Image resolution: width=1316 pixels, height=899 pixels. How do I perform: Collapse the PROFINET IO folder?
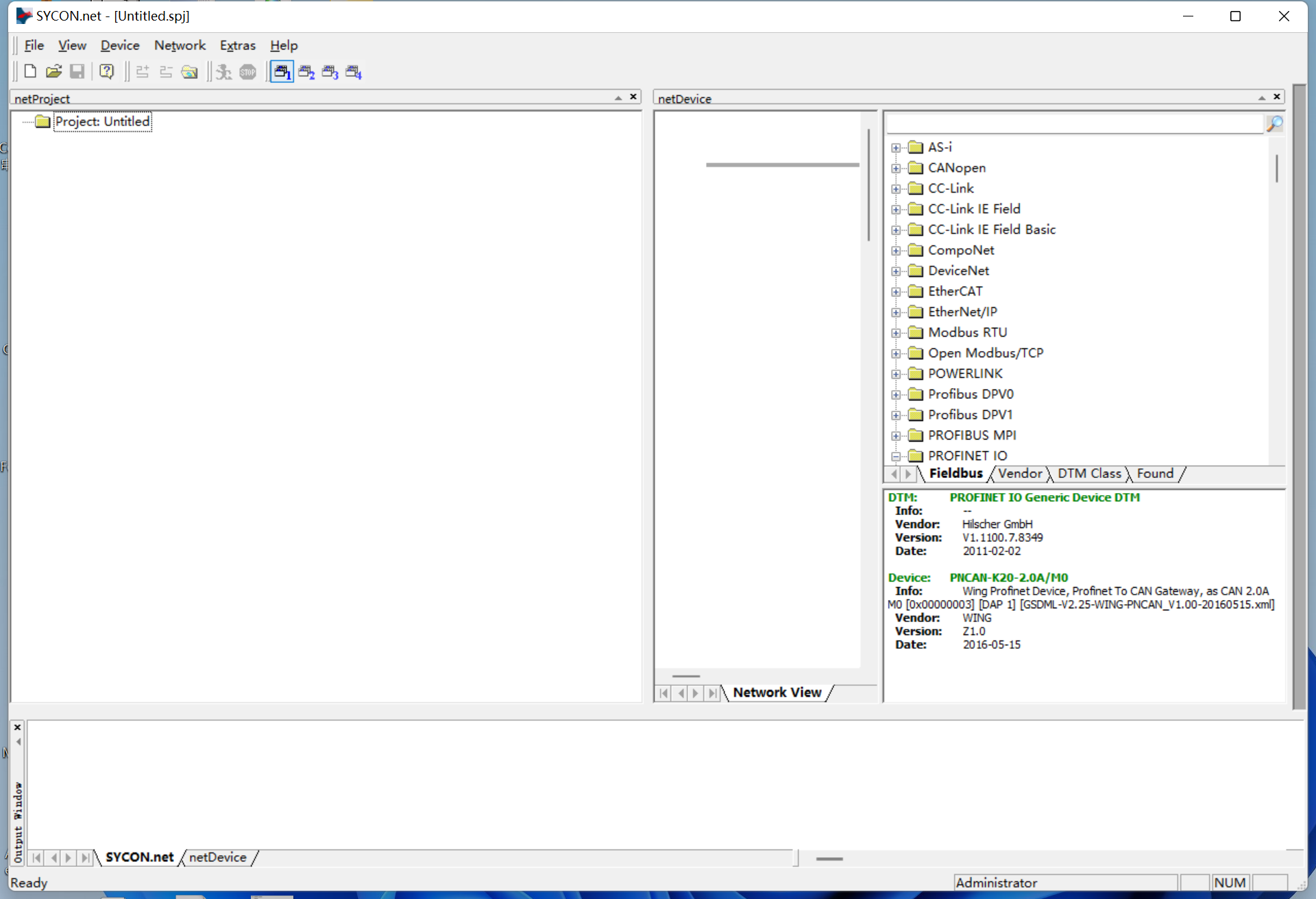point(896,456)
